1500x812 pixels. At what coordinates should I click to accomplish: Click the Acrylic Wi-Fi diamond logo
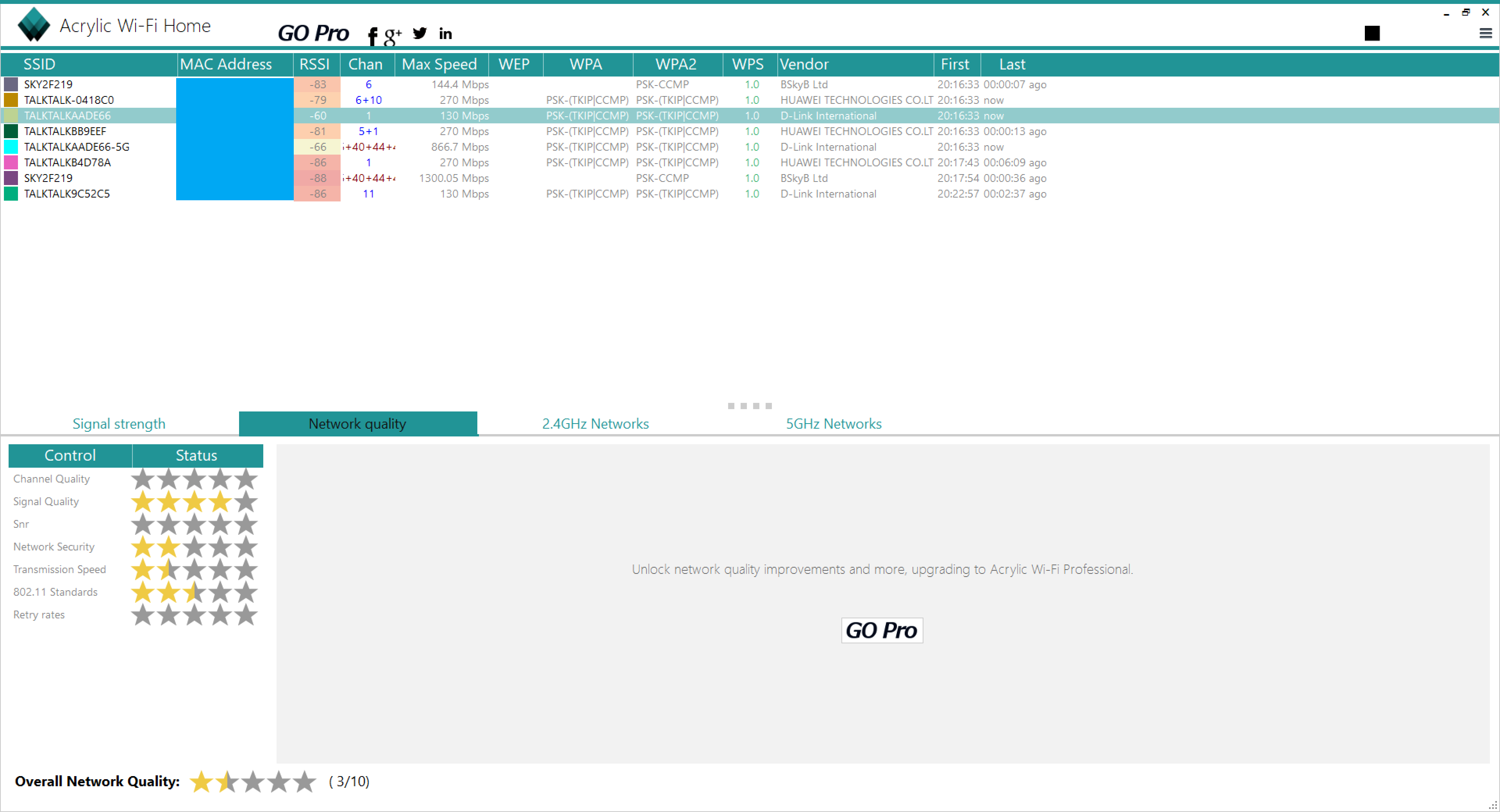34,25
